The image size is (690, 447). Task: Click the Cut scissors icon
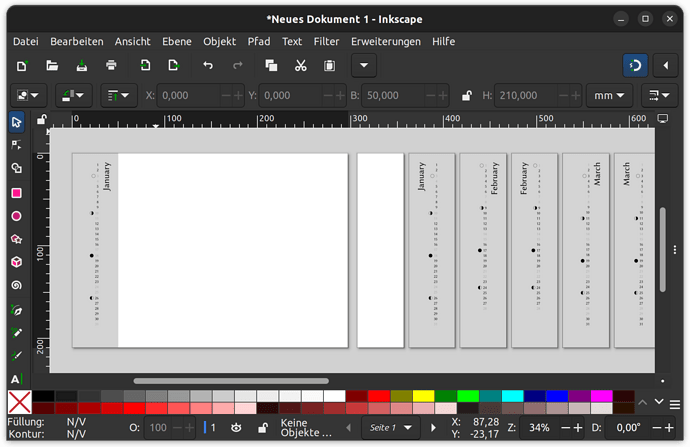[300, 66]
